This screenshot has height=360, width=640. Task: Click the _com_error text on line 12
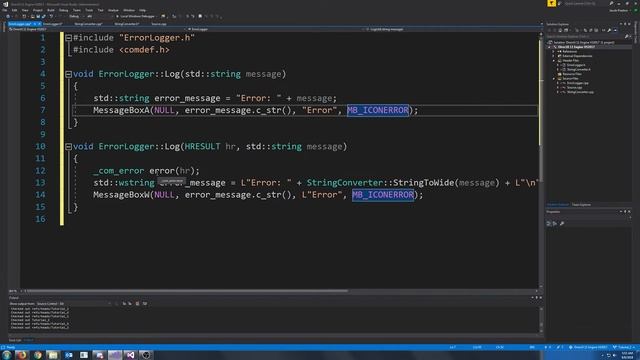pos(119,171)
